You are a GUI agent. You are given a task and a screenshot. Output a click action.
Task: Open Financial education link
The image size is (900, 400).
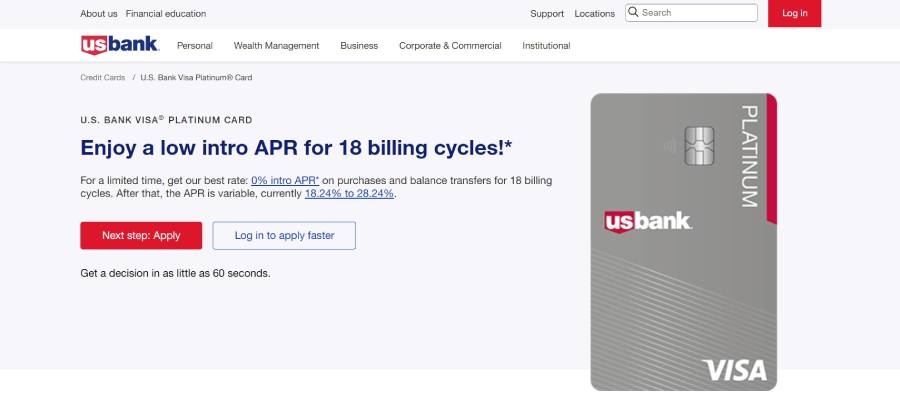click(x=166, y=14)
